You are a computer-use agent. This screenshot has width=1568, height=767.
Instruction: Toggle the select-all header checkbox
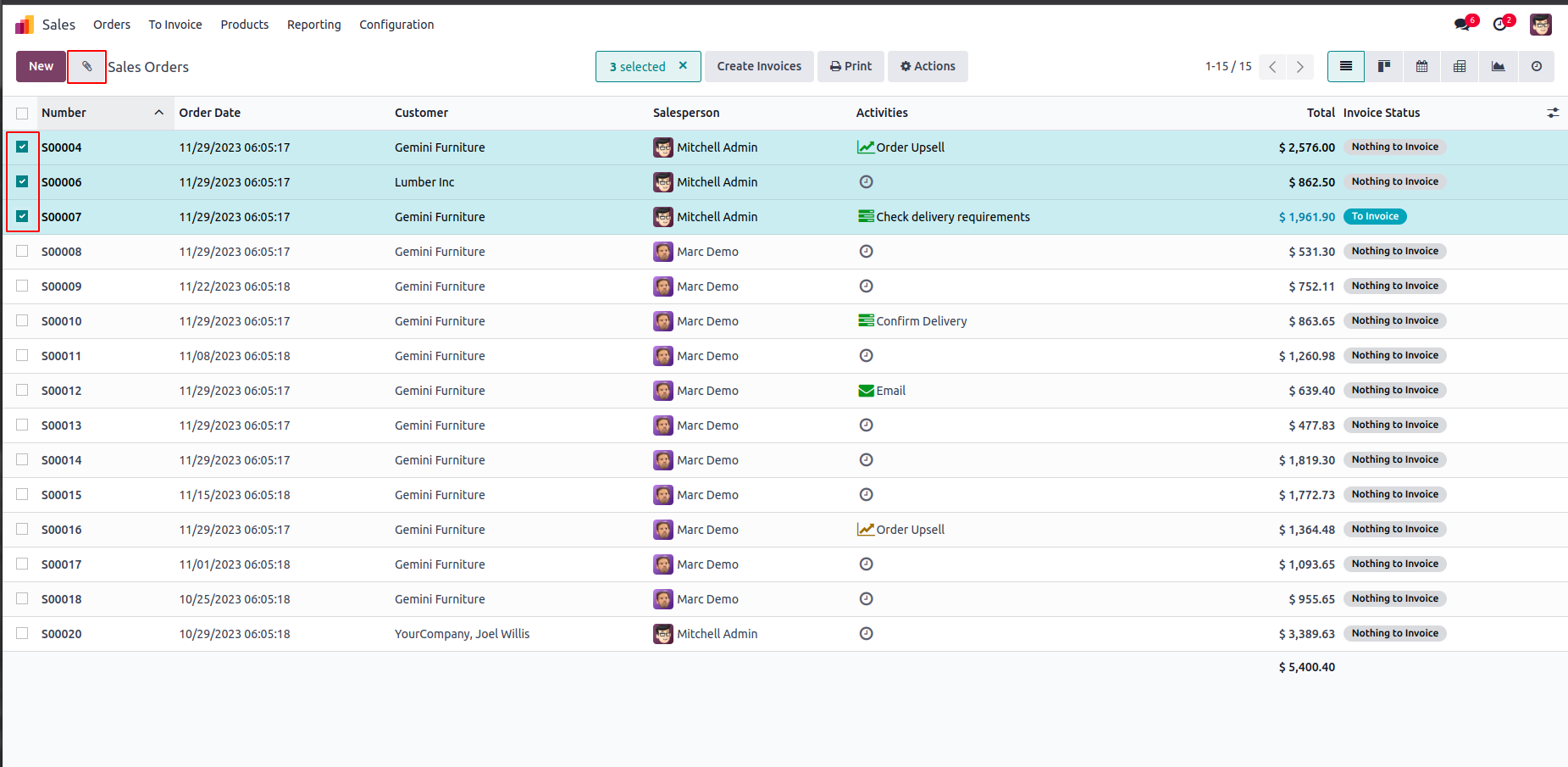(x=22, y=114)
